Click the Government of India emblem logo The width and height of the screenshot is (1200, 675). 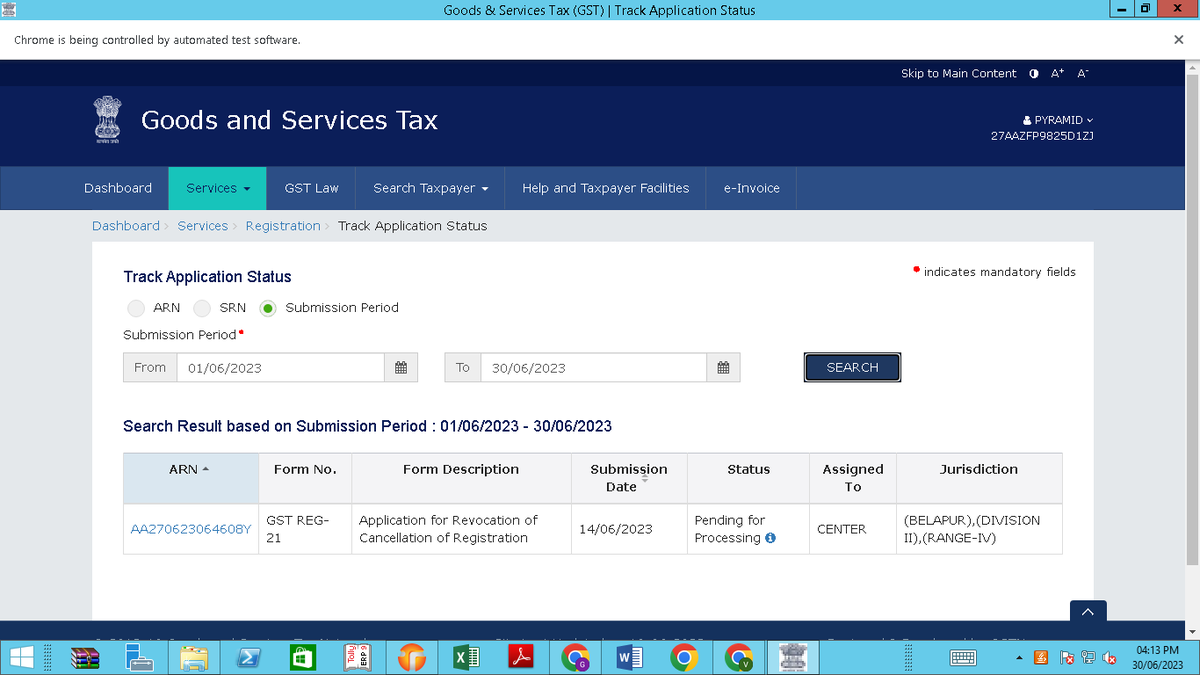(x=107, y=121)
